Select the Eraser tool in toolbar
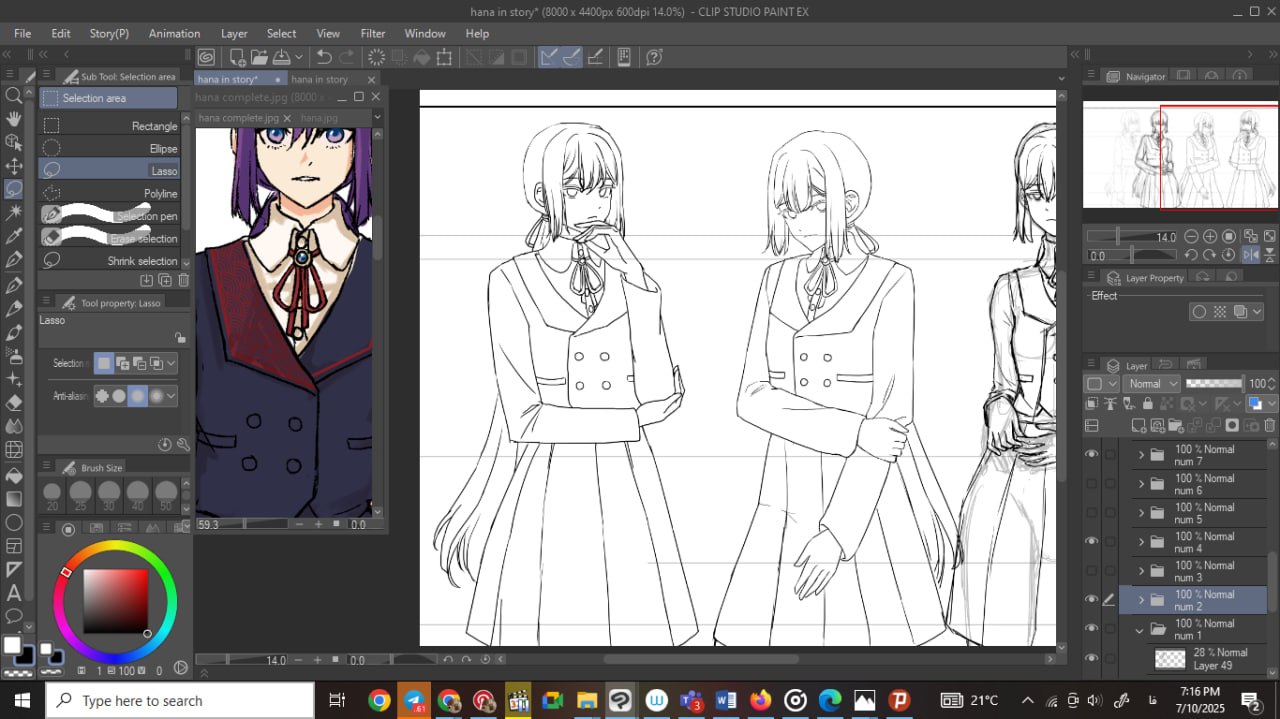The image size is (1280, 719). (x=14, y=403)
